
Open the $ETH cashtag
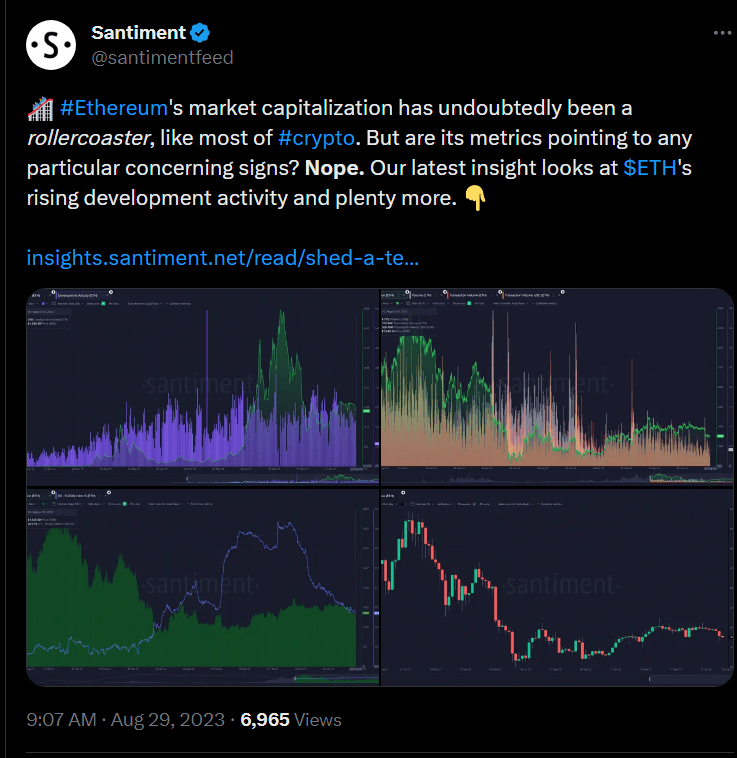(x=650, y=168)
